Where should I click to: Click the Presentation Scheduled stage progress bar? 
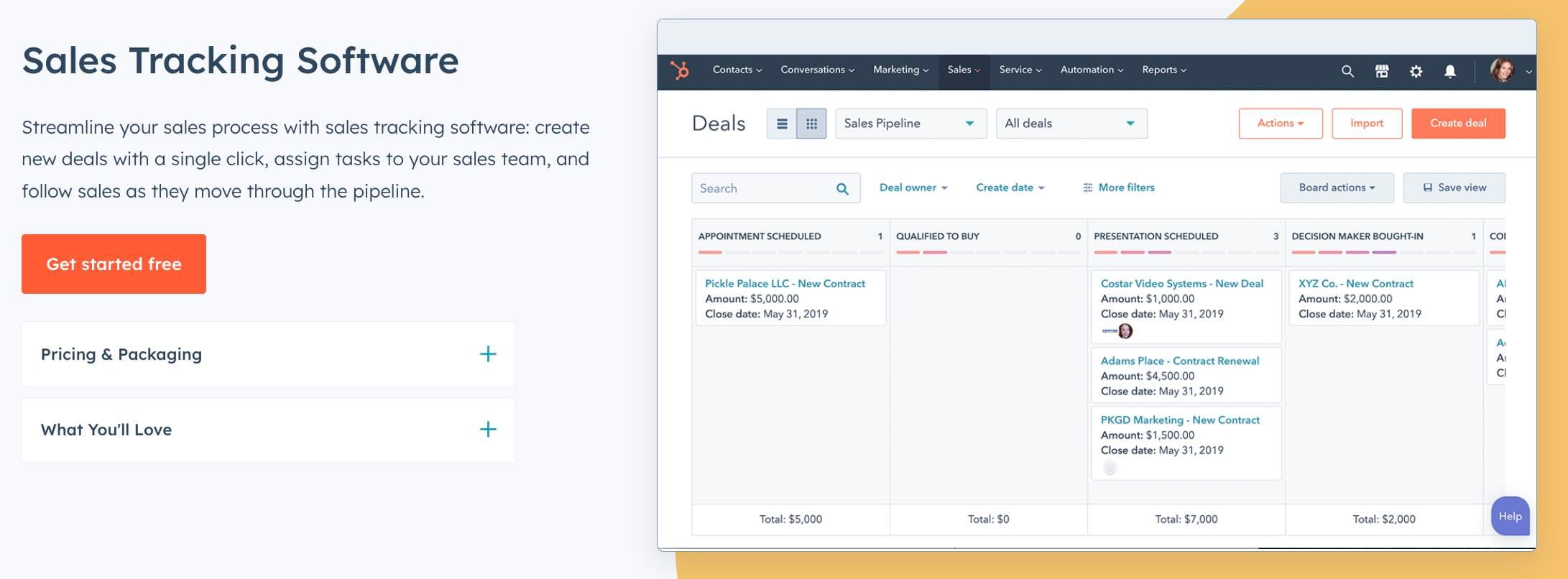pyautogui.click(x=1185, y=252)
